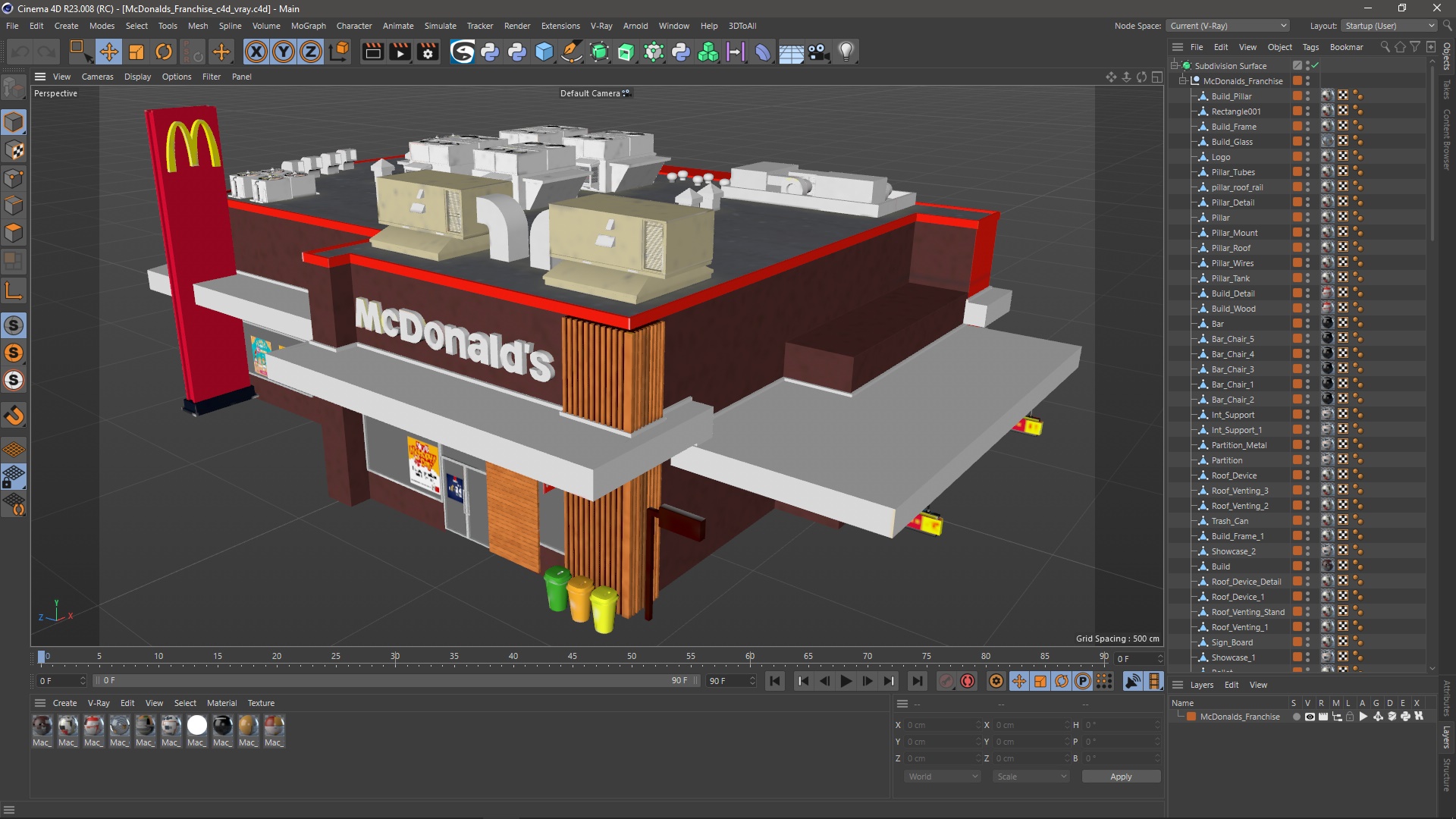Open material manager Texture menu

pyautogui.click(x=261, y=703)
